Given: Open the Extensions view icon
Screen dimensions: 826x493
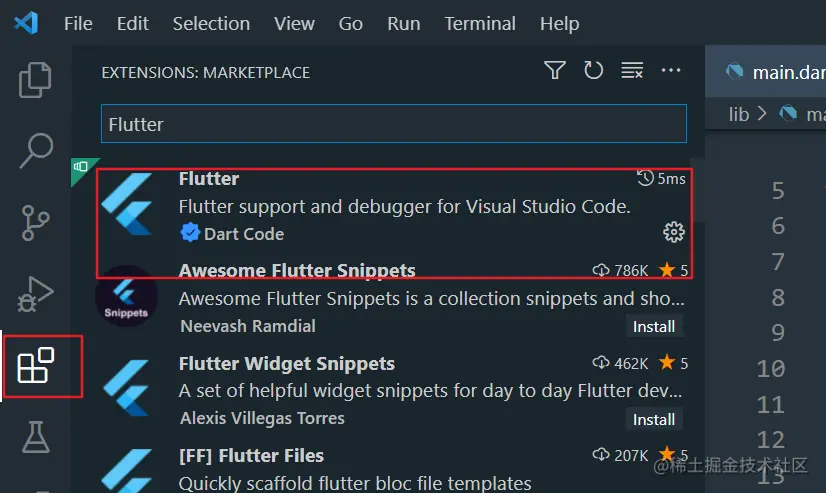Looking at the screenshot, I should pos(36,367).
